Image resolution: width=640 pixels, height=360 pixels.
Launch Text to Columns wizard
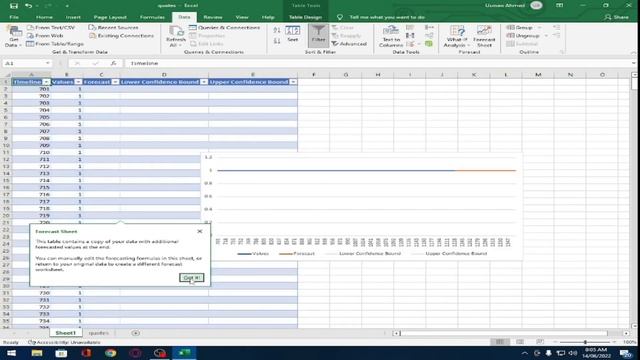pyautogui.click(x=391, y=36)
